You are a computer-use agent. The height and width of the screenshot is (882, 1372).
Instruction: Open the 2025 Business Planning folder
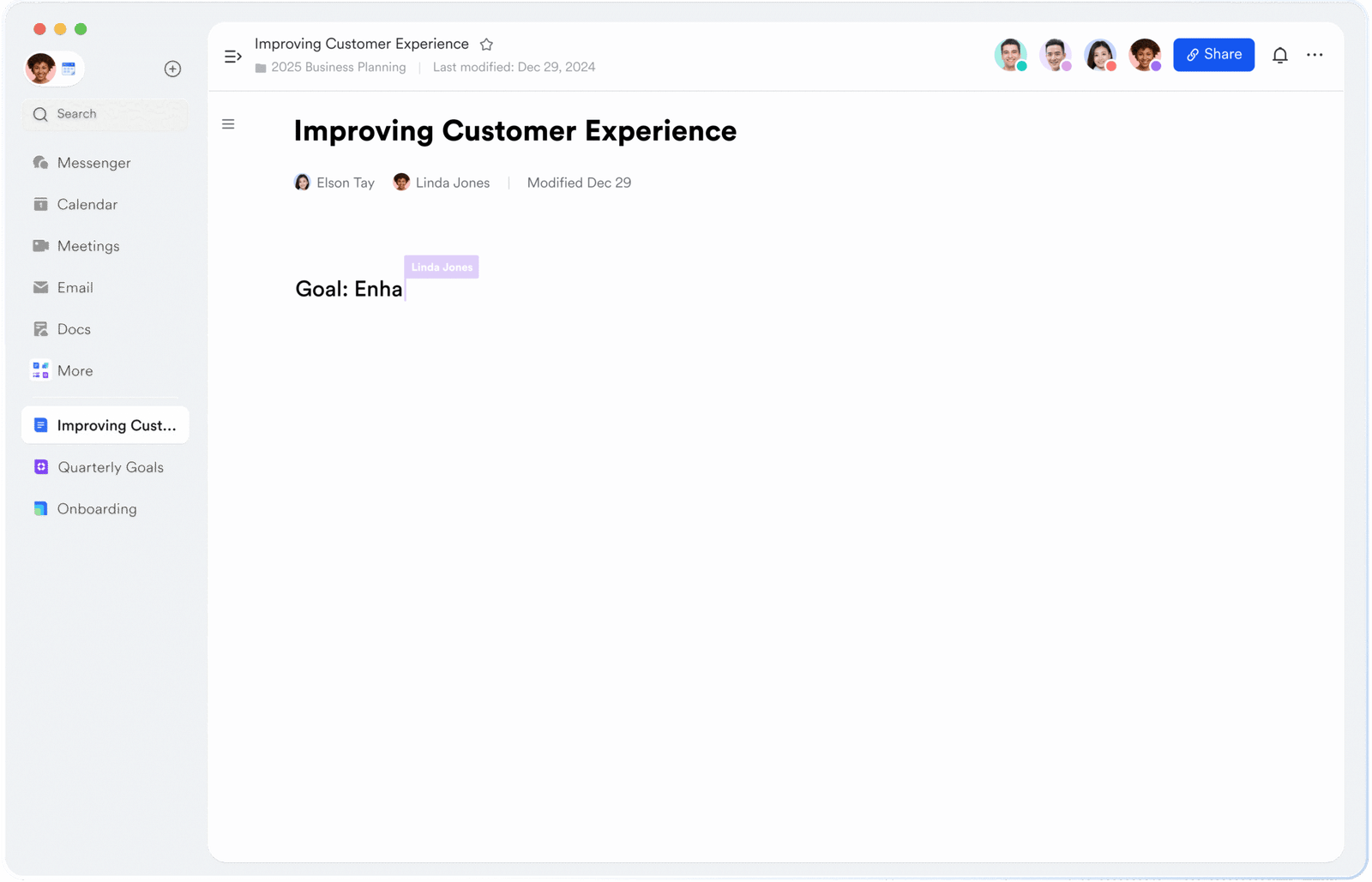pos(338,67)
